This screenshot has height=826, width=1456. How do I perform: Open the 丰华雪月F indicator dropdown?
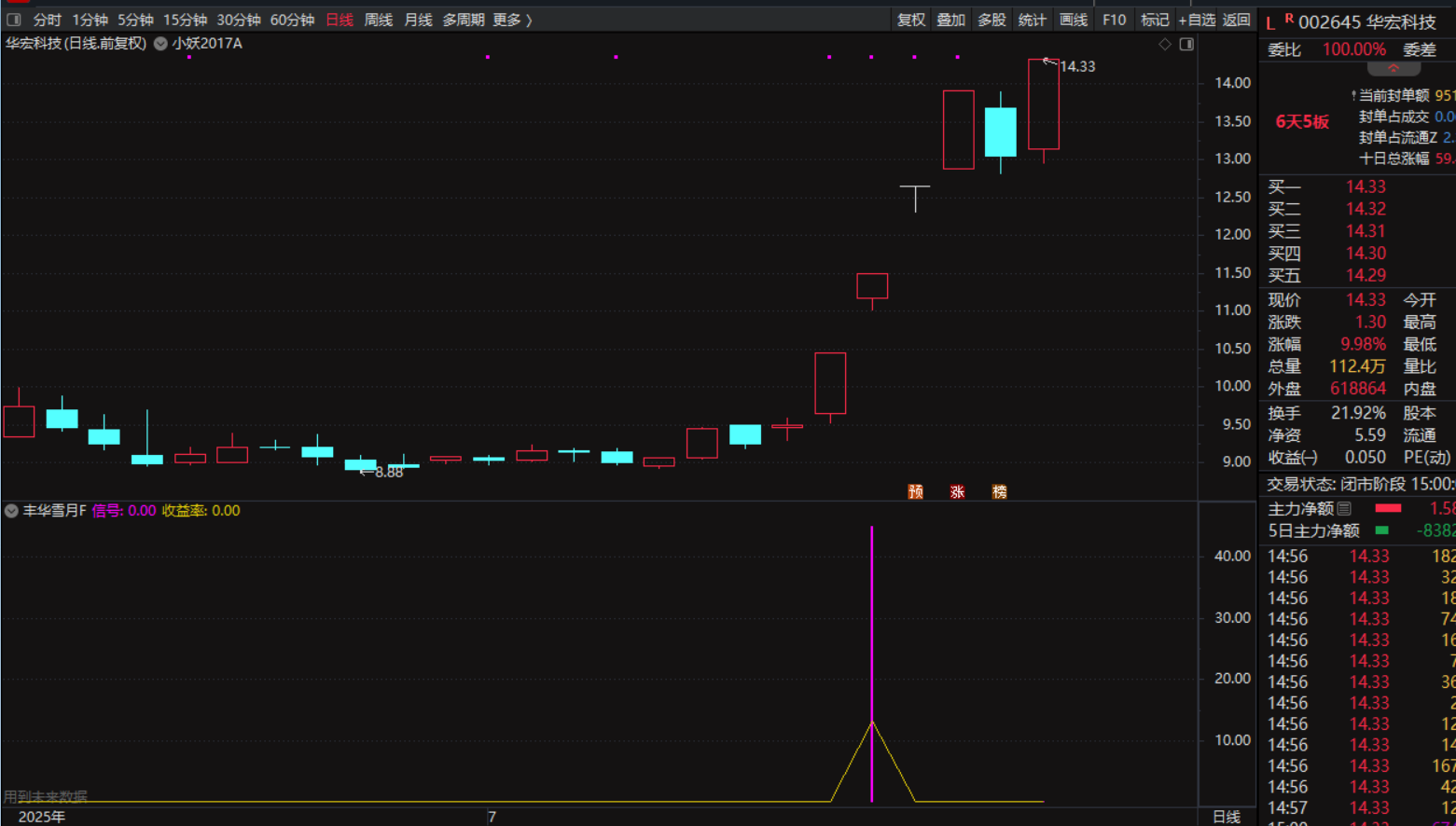pos(11,511)
